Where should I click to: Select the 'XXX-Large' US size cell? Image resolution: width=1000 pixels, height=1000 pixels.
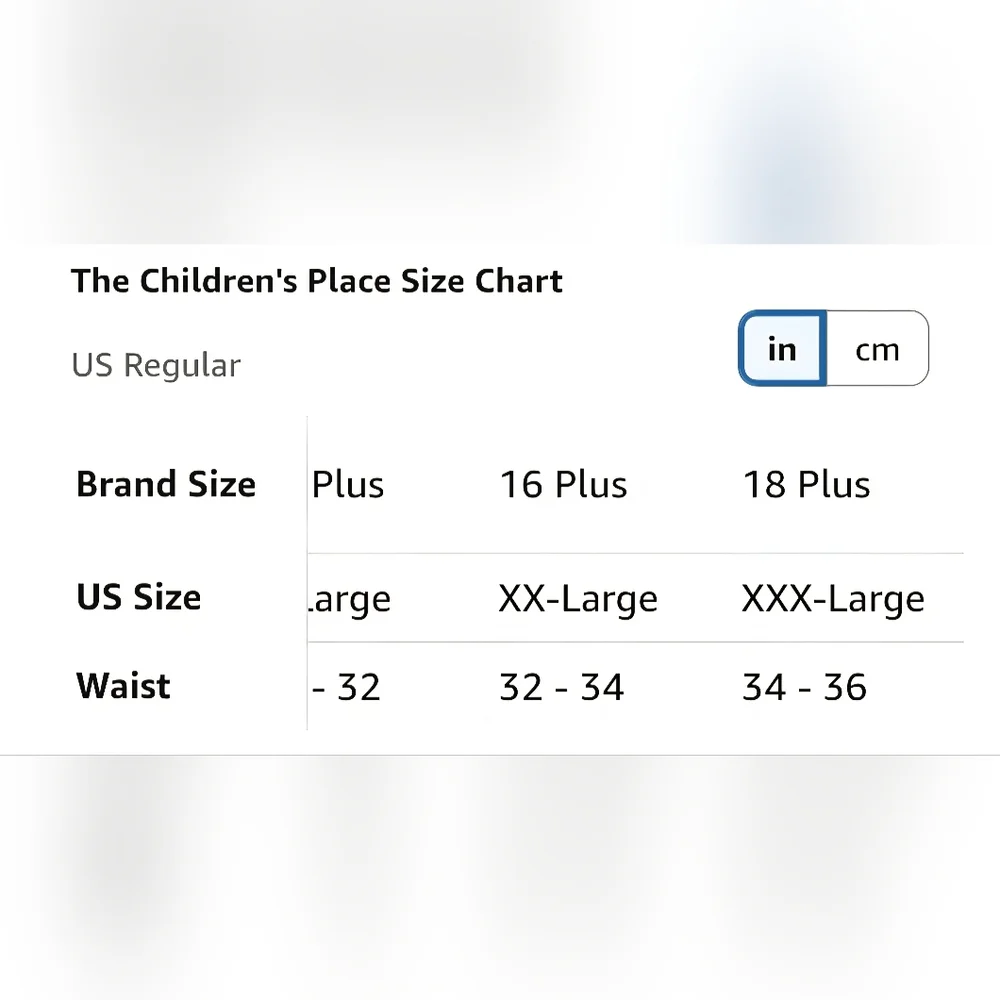(x=833, y=598)
